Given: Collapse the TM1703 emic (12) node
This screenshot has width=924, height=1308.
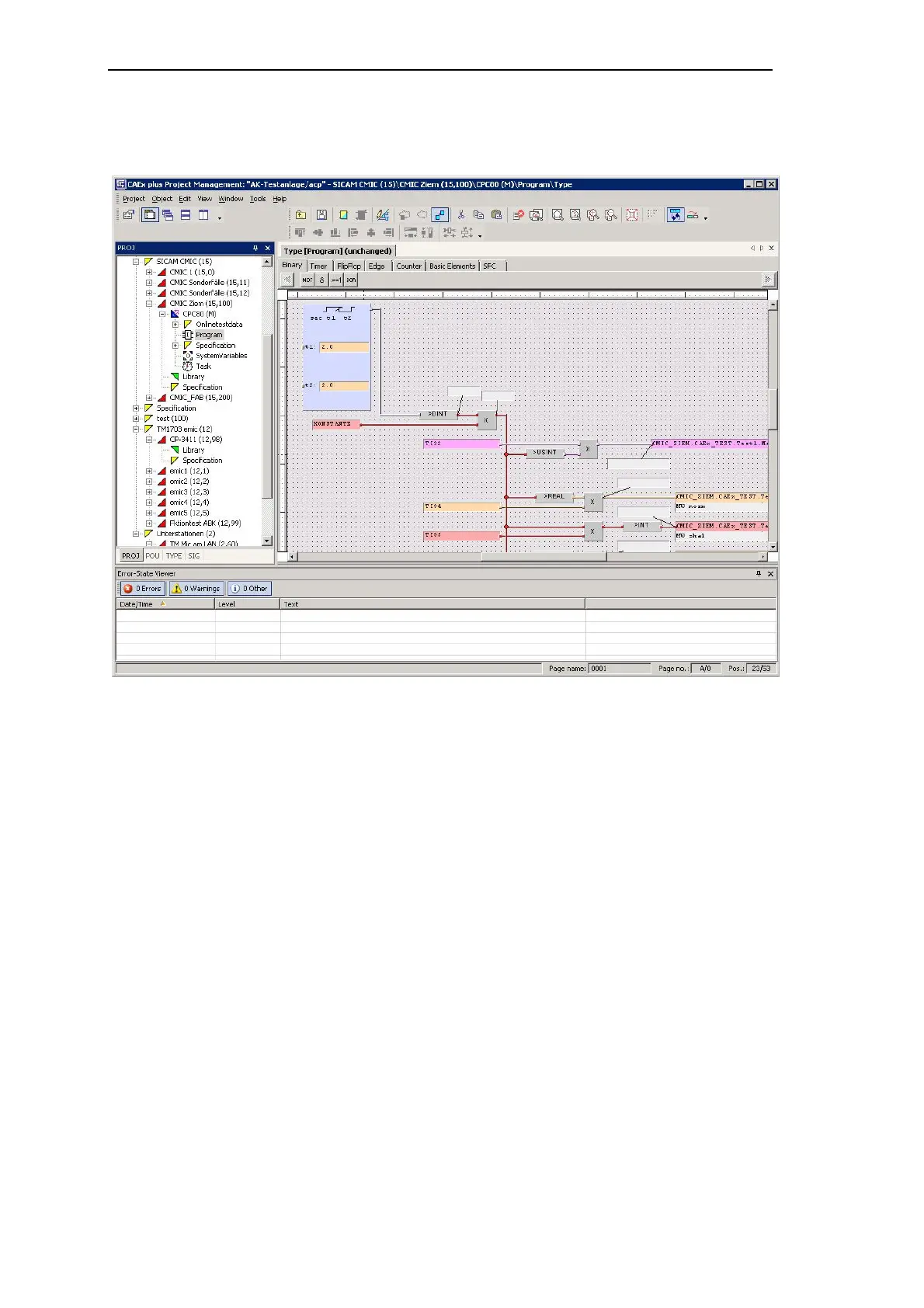Looking at the screenshot, I should [136, 429].
